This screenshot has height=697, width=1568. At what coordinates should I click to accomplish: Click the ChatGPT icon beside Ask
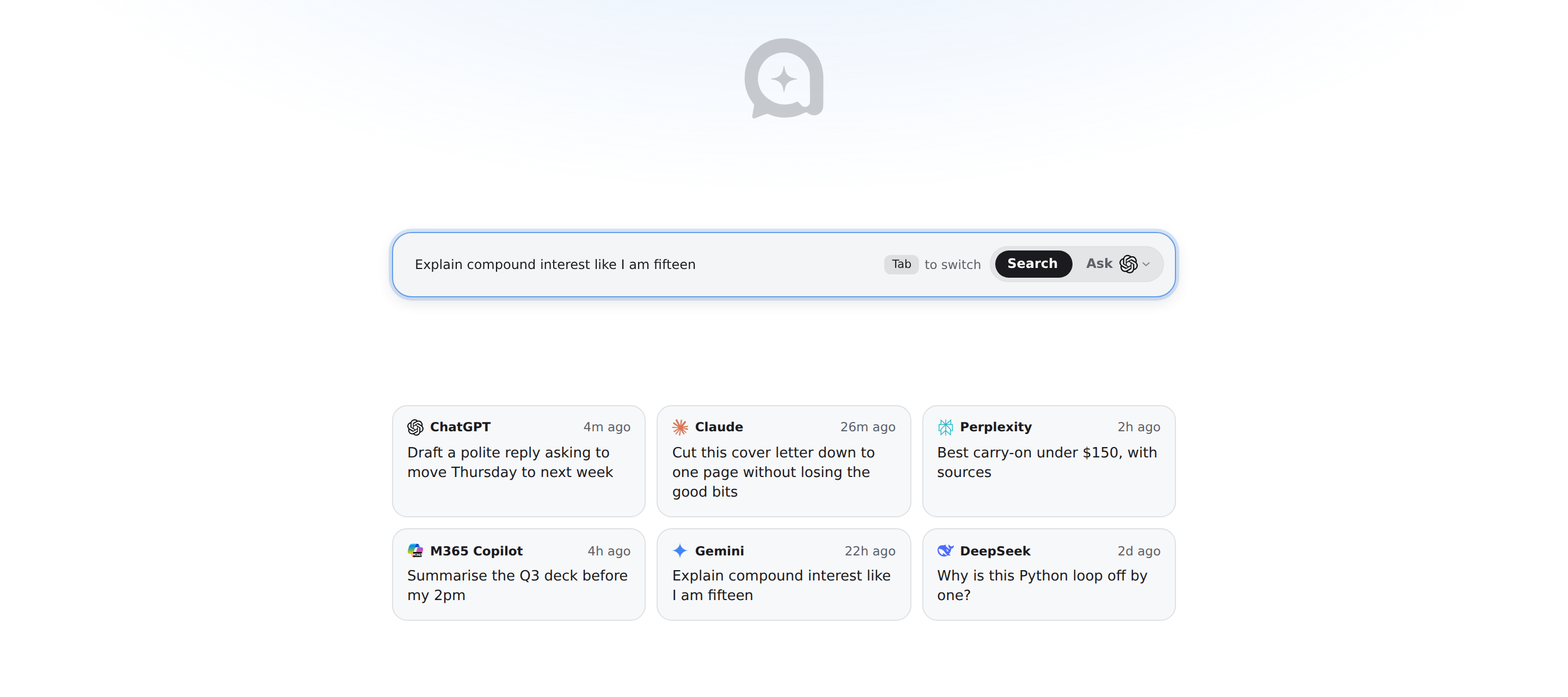pos(1129,264)
